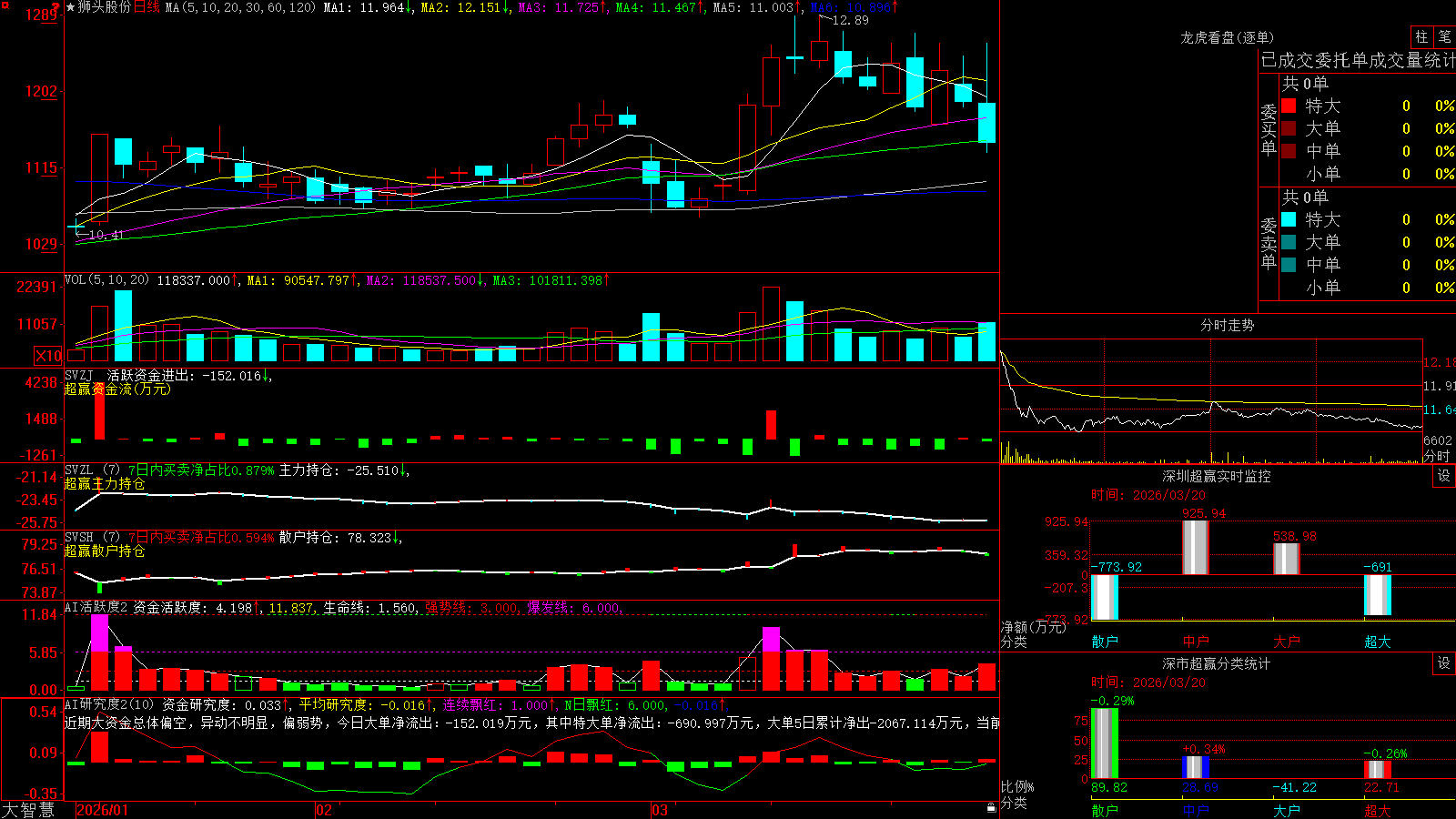Viewport: 1456px width, 819px height.
Task: Click the AI研究度2(10) indicator label
Action: (109, 704)
